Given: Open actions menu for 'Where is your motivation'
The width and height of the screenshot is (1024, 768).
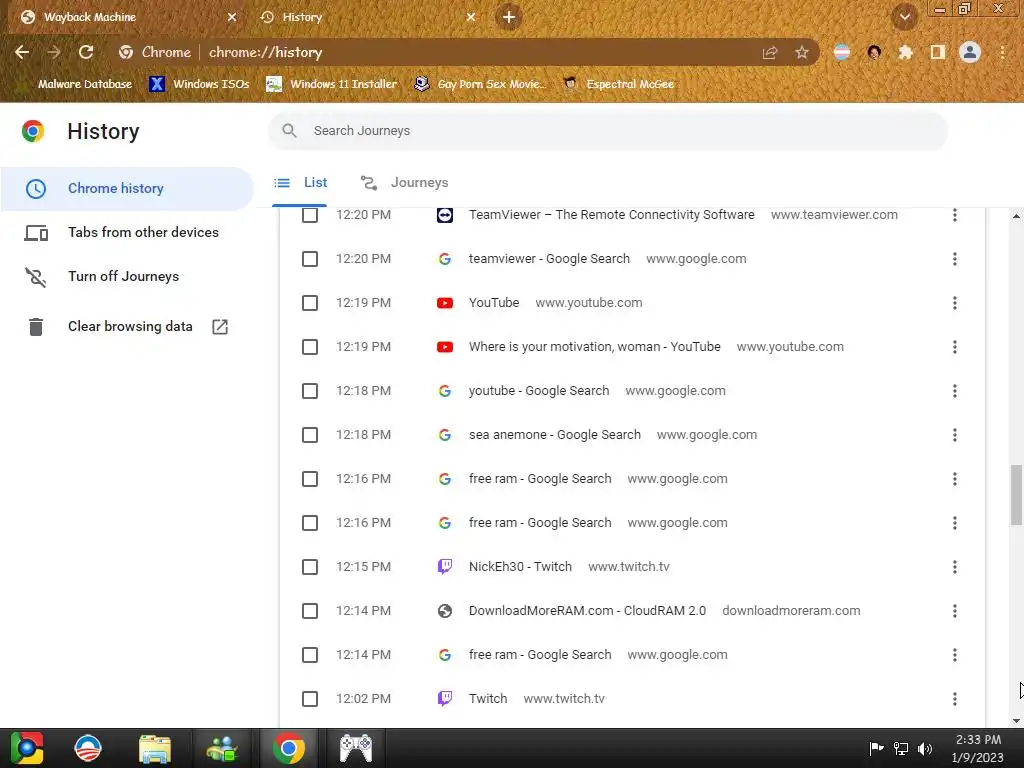Looking at the screenshot, I should click(x=955, y=347).
